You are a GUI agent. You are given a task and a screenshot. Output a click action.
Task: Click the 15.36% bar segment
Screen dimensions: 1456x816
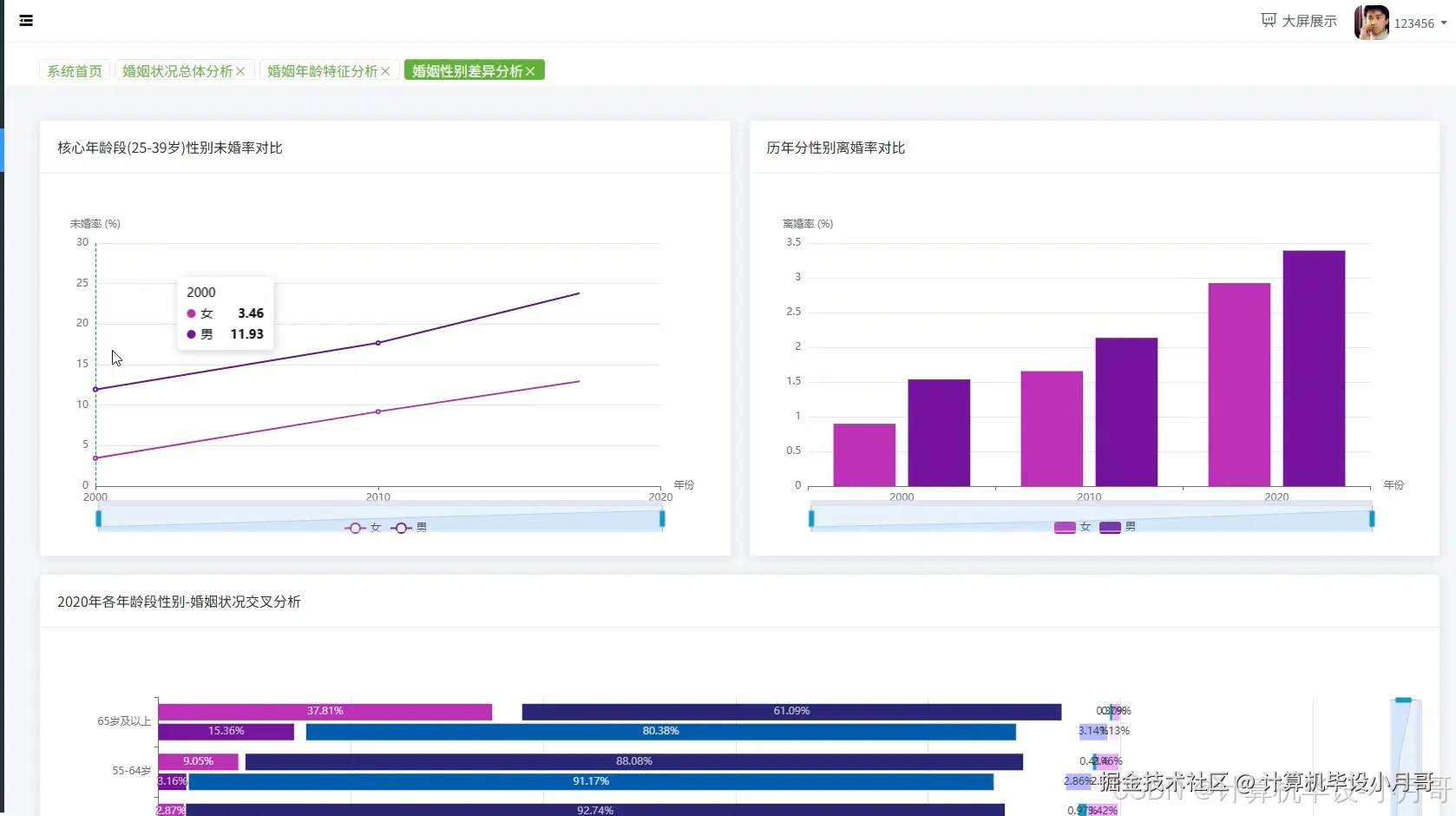click(226, 732)
